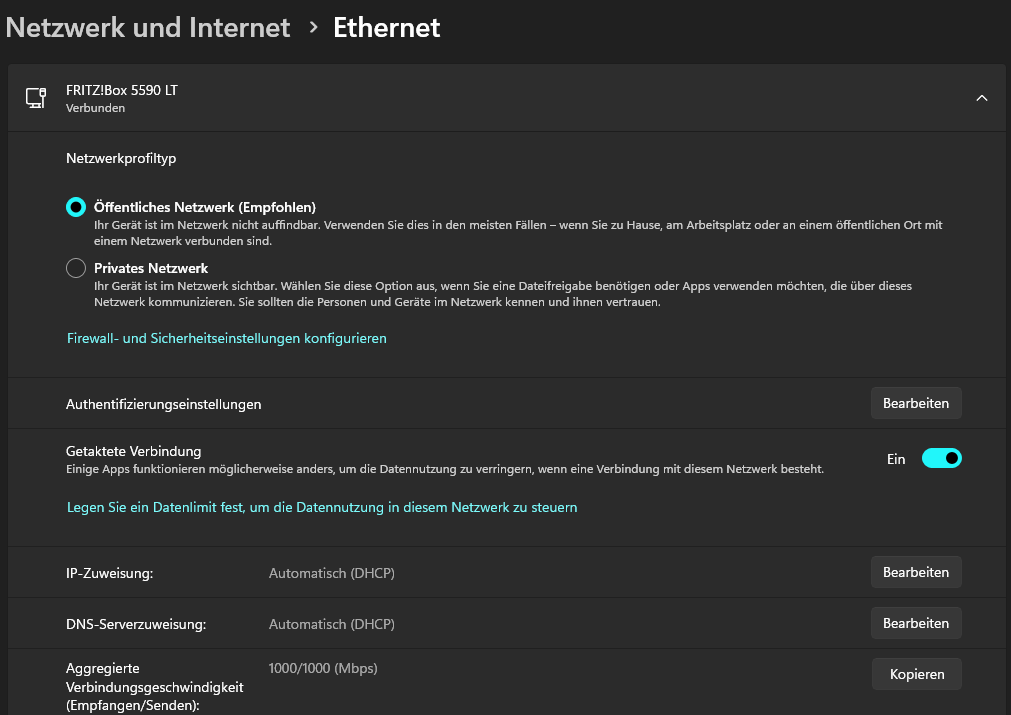Click Automatisch (DHCP) value for IP-Zuweisung
The image size is (1011, 715).
pyautogui.click(x=332, y=573)
